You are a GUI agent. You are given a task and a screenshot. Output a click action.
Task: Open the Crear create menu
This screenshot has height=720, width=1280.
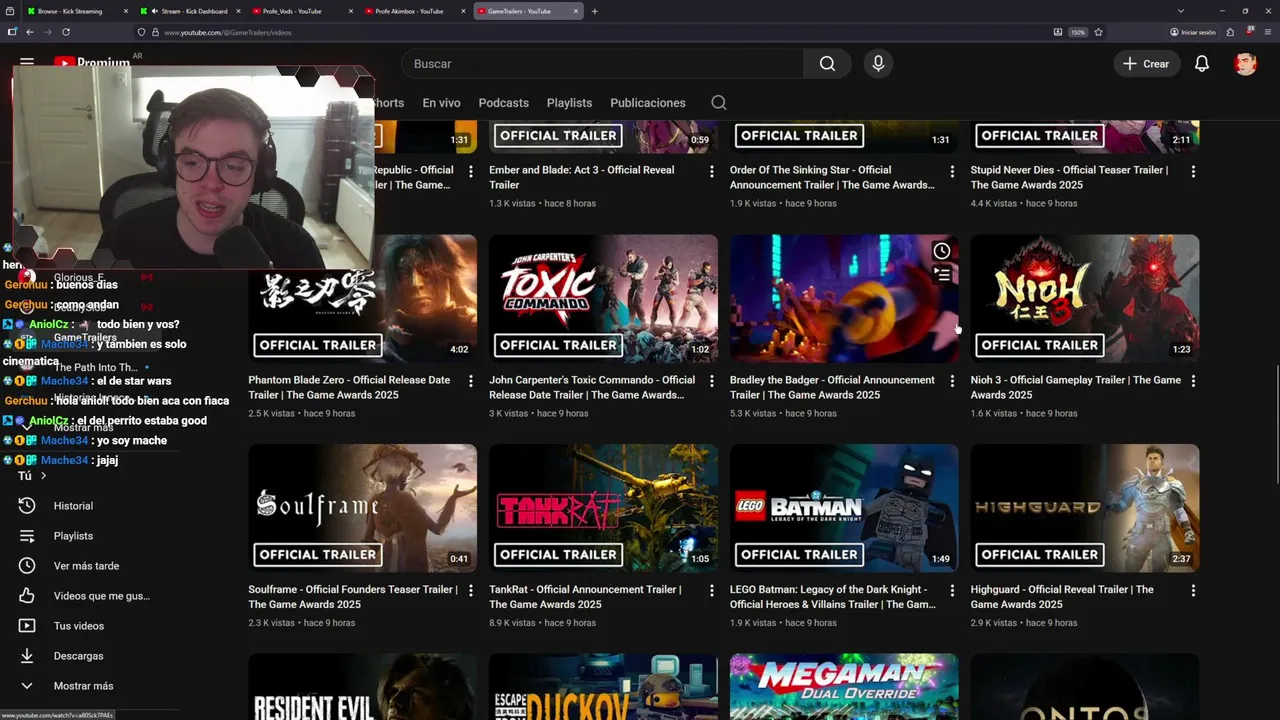tap(1146, 63)
